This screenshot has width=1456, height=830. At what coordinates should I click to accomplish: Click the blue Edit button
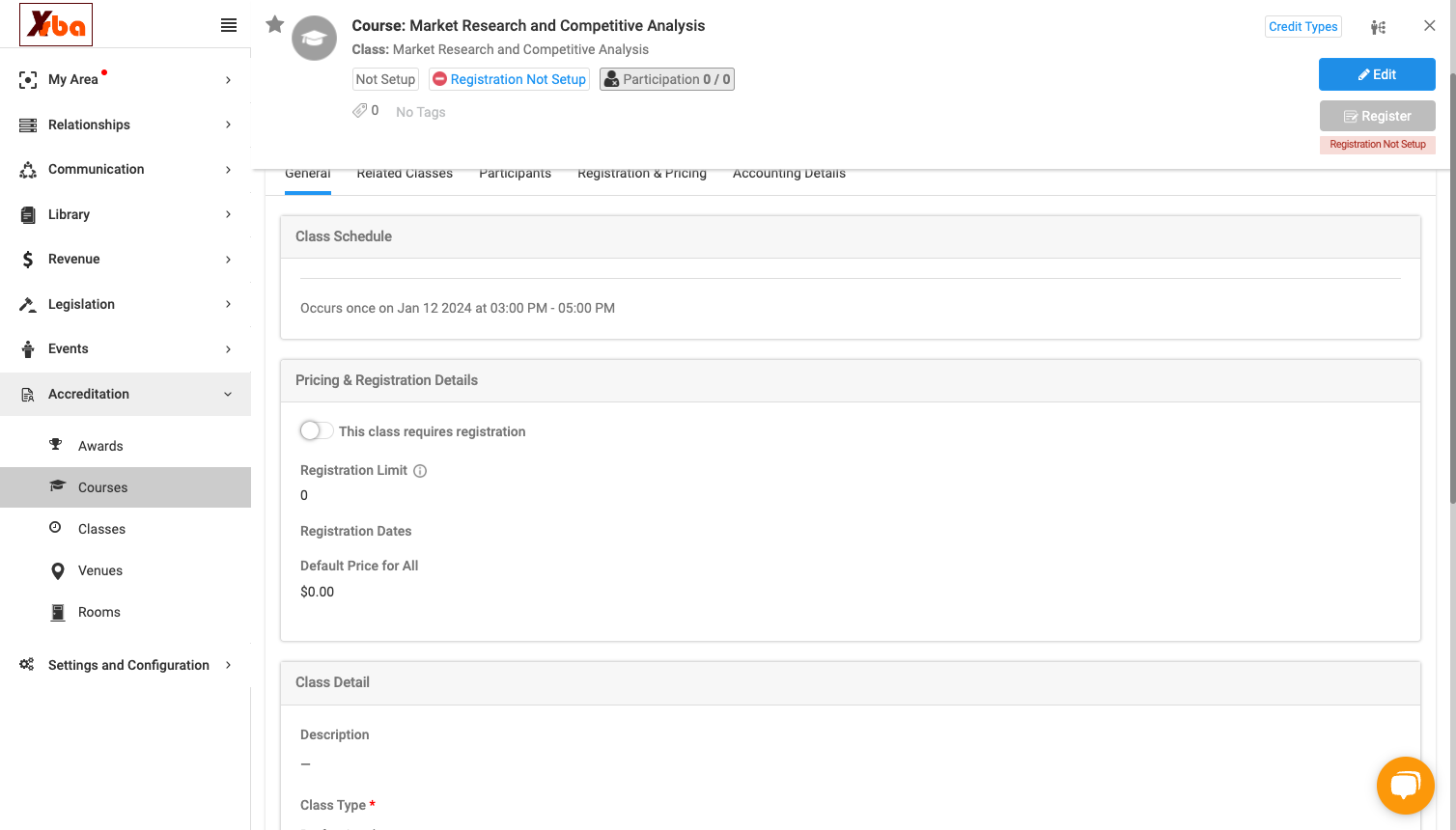pos(1377,74)
